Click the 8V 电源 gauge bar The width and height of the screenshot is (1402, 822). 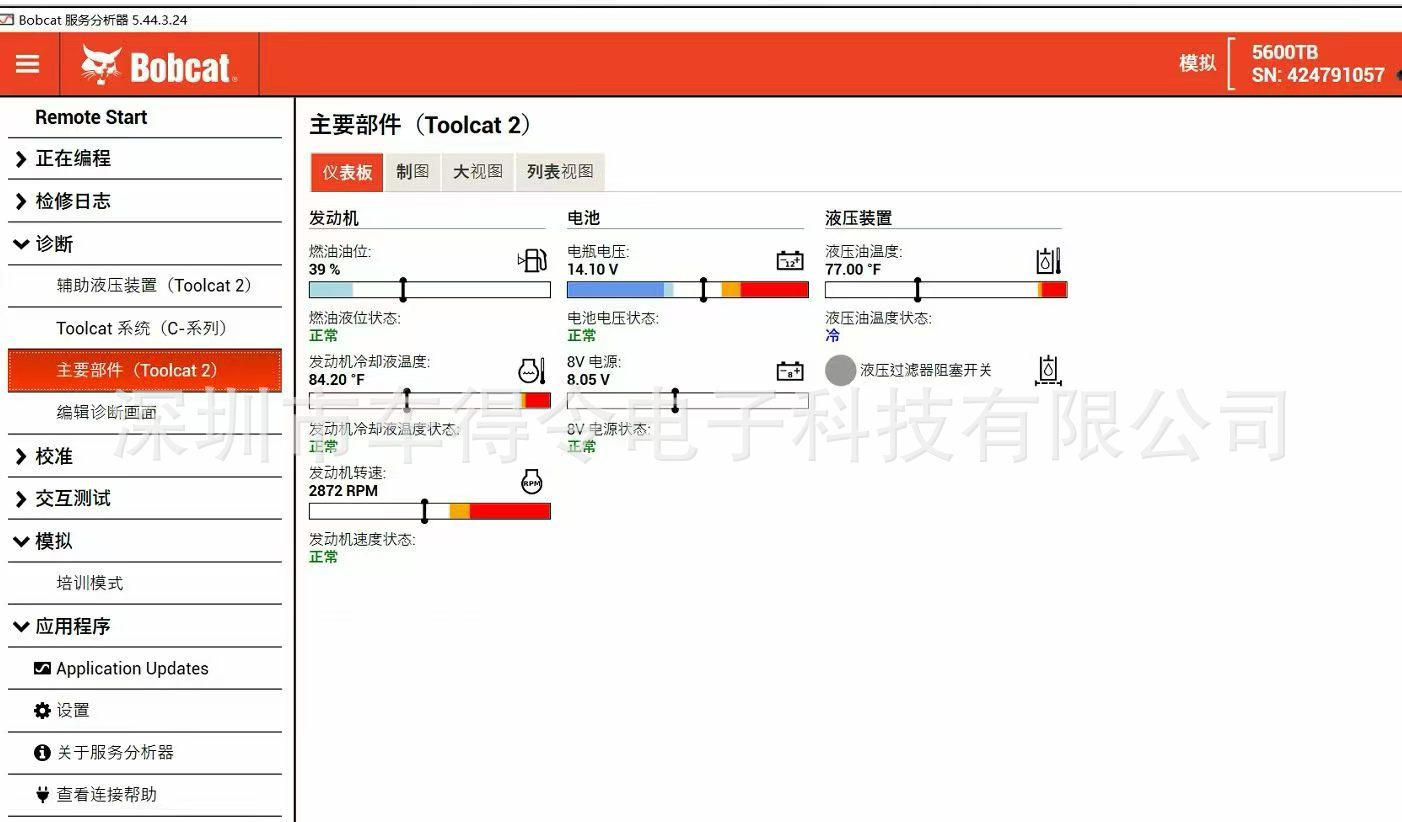point(688,400)
